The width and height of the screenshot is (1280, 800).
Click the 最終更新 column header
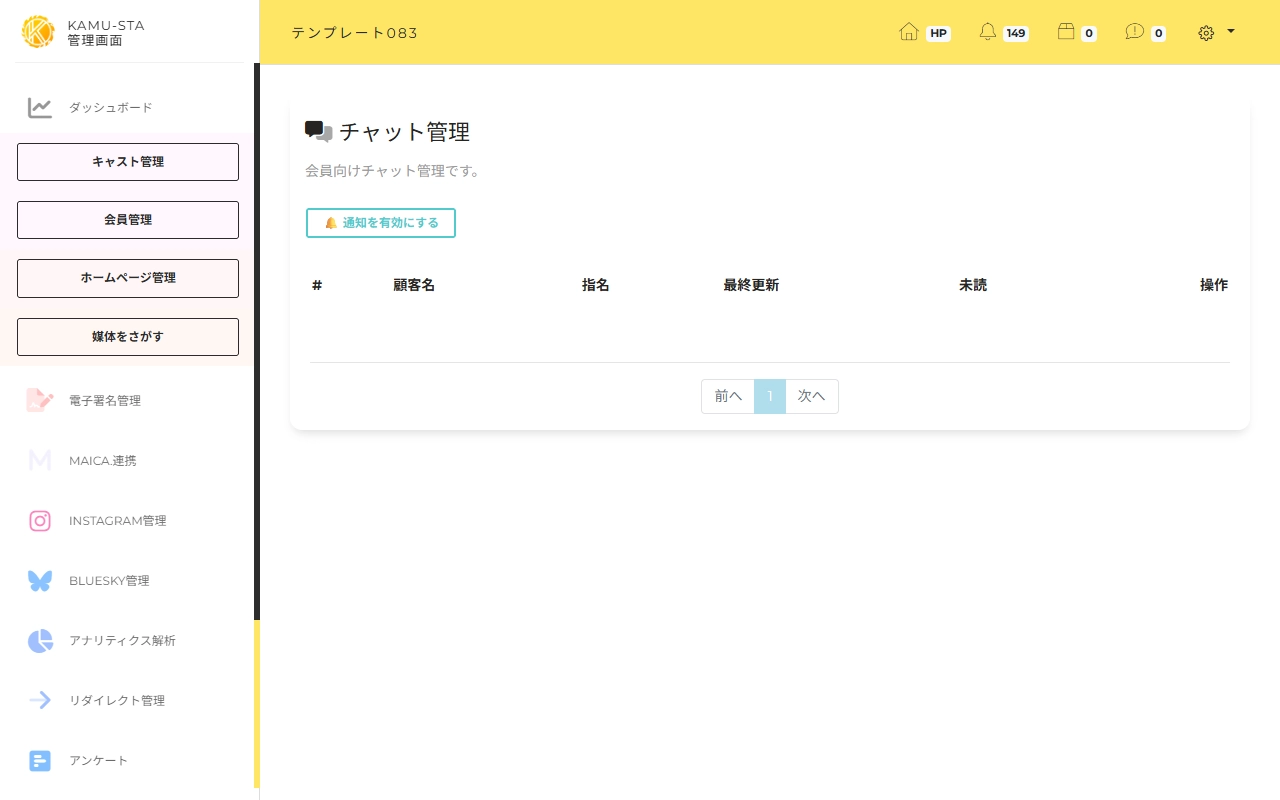tap(751, 285)
